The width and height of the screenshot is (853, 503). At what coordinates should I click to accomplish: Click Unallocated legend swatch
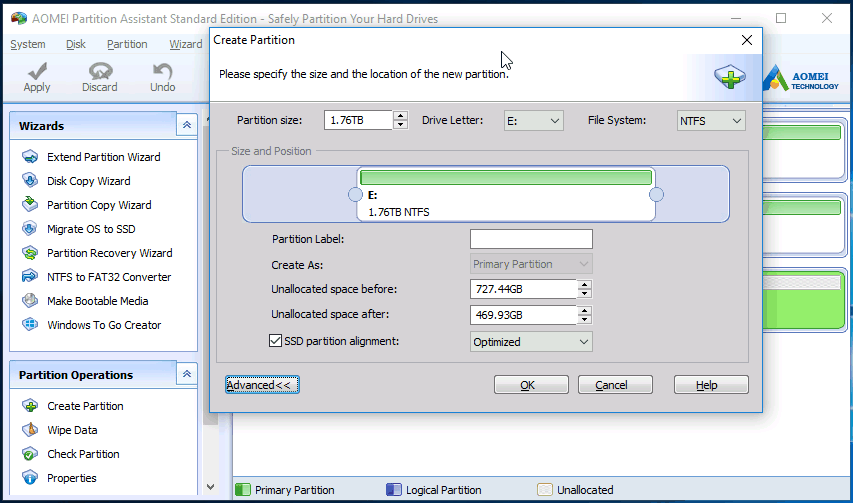click(545, 490)
